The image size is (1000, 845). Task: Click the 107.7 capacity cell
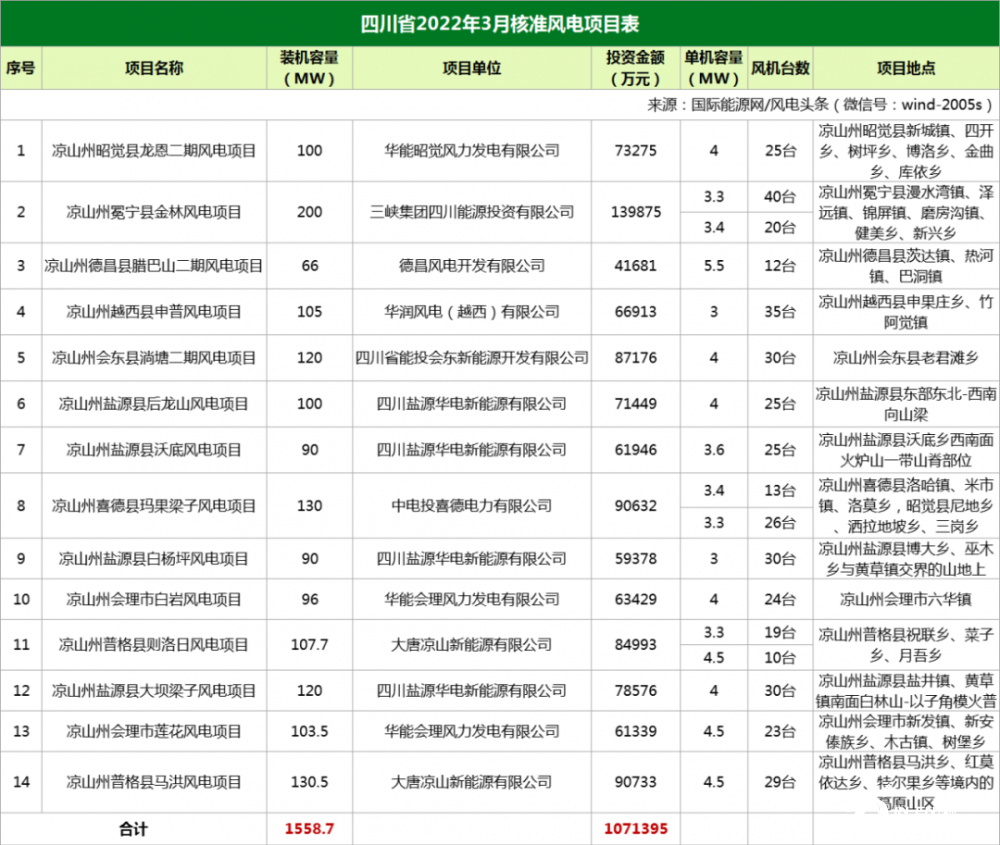[x=309, y=645]
